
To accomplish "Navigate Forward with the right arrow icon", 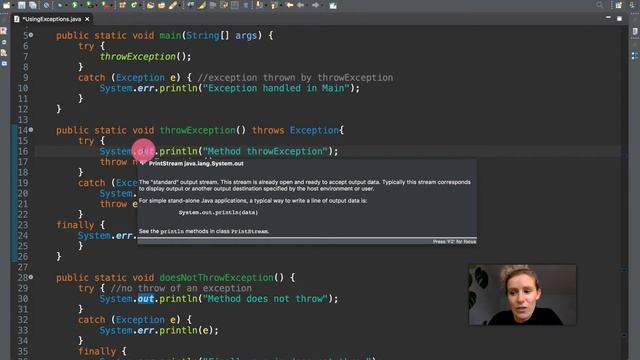I will pyautogui.click(x=316, y=5).
